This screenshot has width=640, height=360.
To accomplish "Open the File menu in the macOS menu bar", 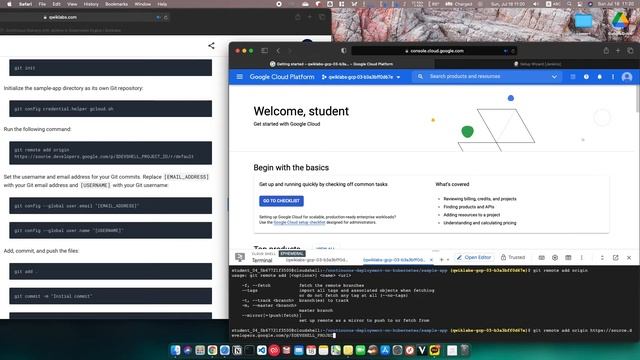I will coord(42,4).
